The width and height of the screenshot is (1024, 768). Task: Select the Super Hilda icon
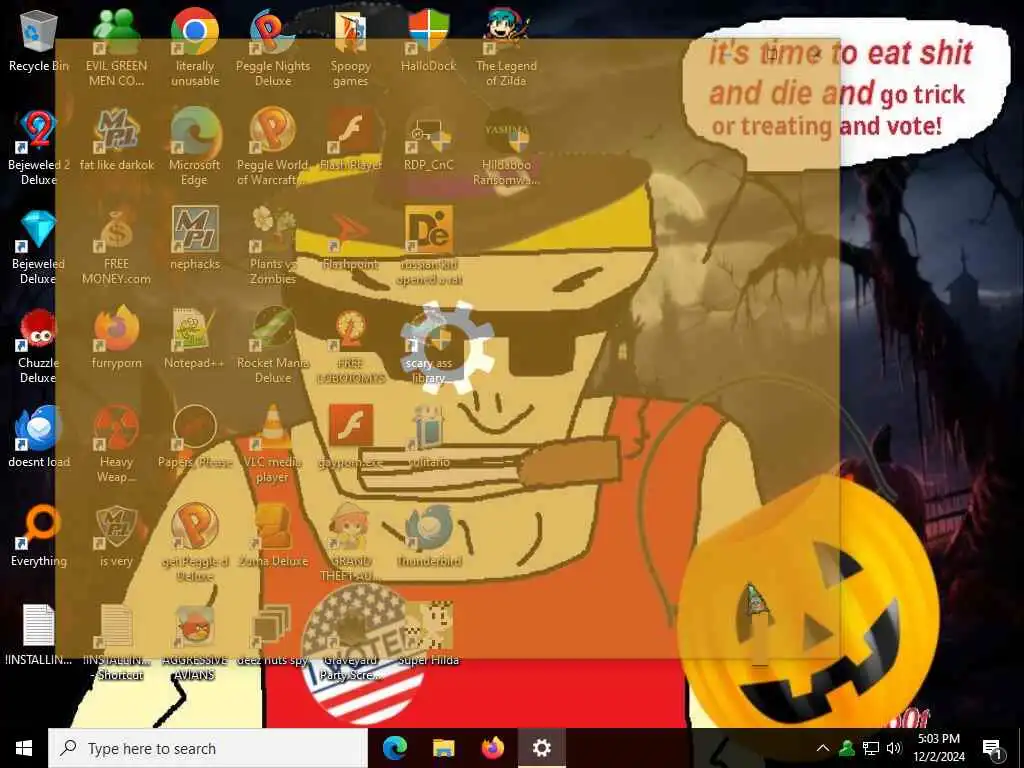click(x=428, y=635)
